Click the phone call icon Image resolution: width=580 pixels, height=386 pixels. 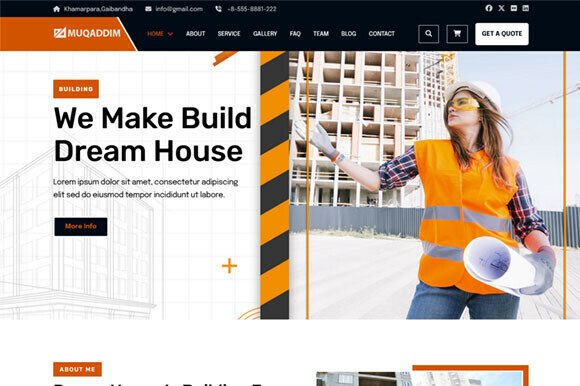click(x=218, y=9)
